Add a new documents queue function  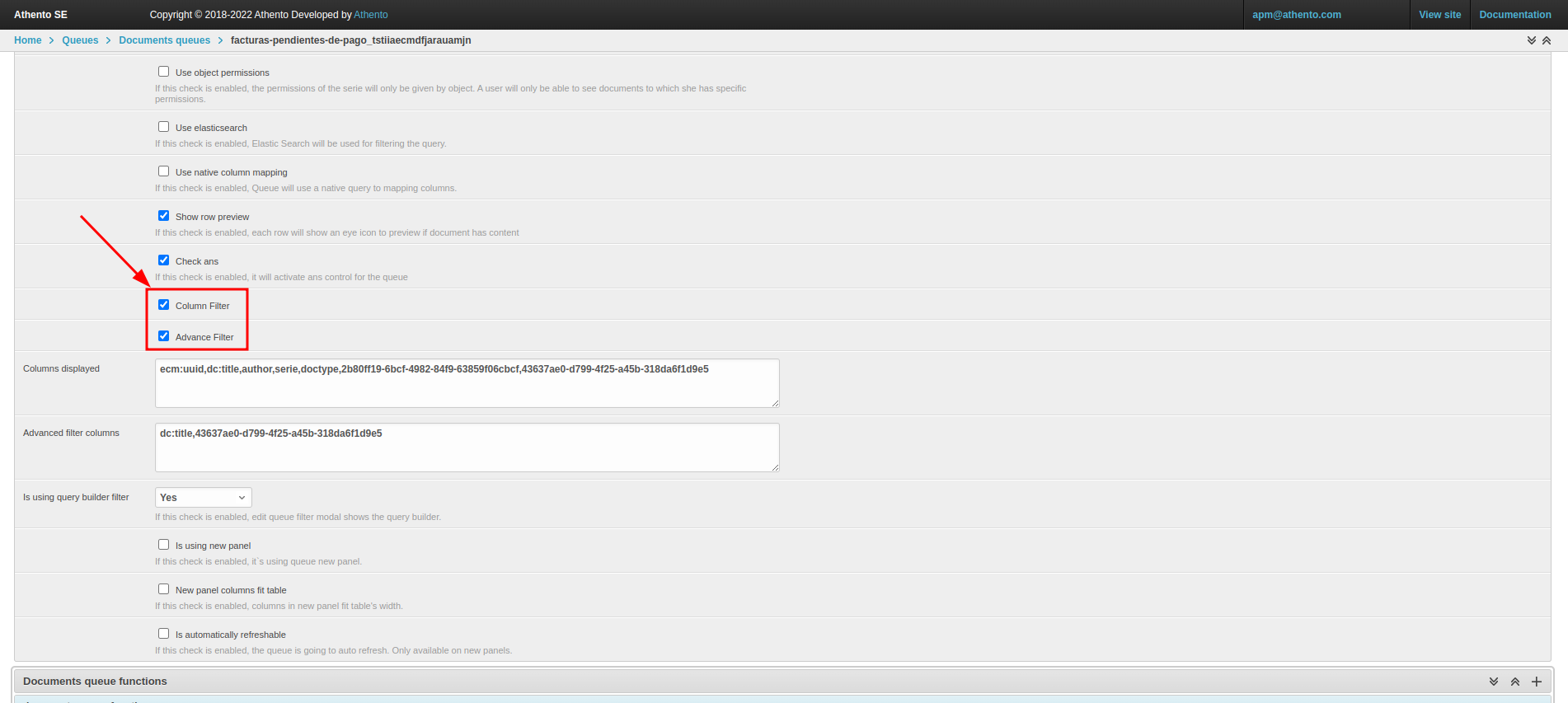coord(1537,682)
